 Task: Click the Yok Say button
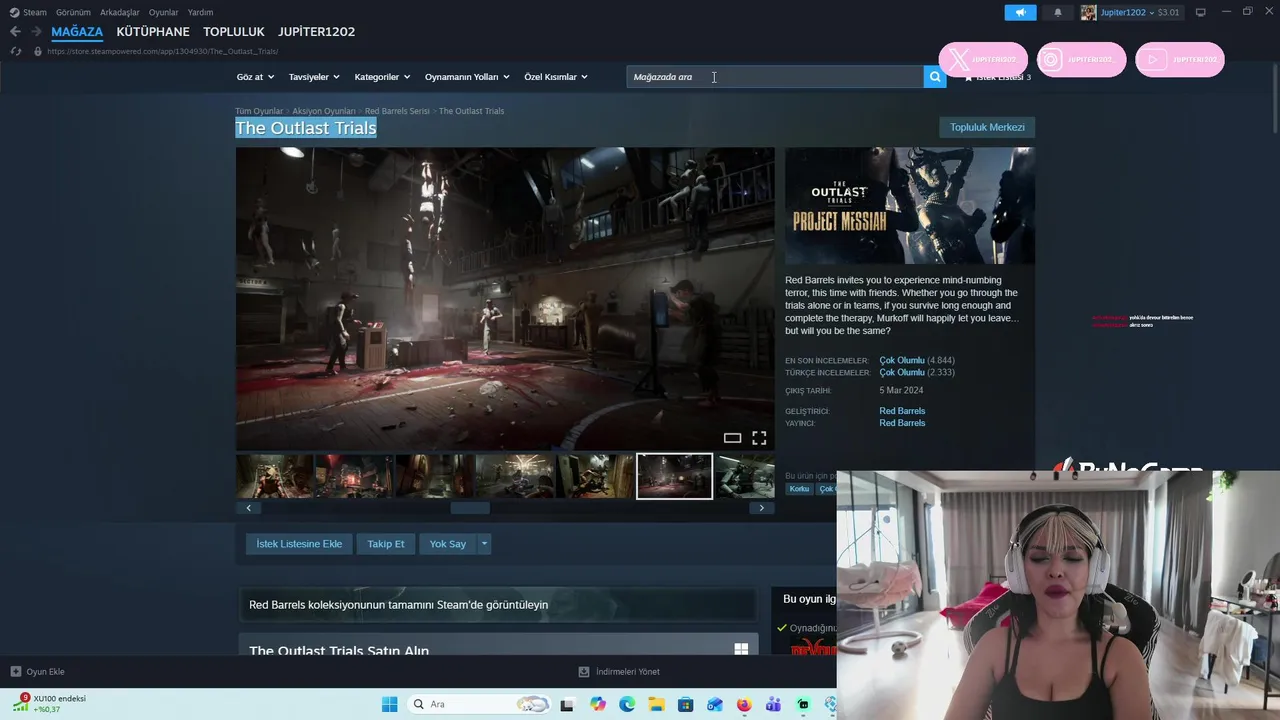click(x=448, y=544)
